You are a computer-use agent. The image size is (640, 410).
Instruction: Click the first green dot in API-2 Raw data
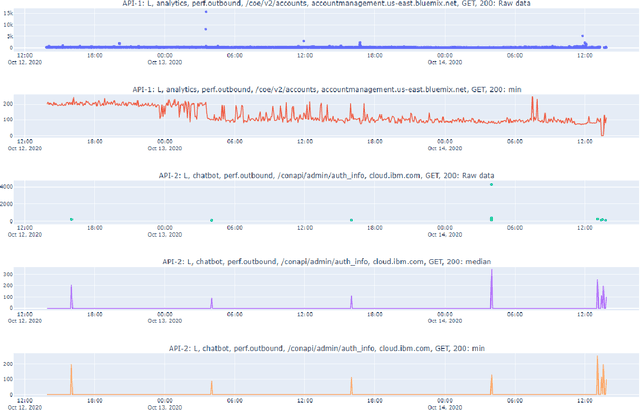click(x=71, y=219)
